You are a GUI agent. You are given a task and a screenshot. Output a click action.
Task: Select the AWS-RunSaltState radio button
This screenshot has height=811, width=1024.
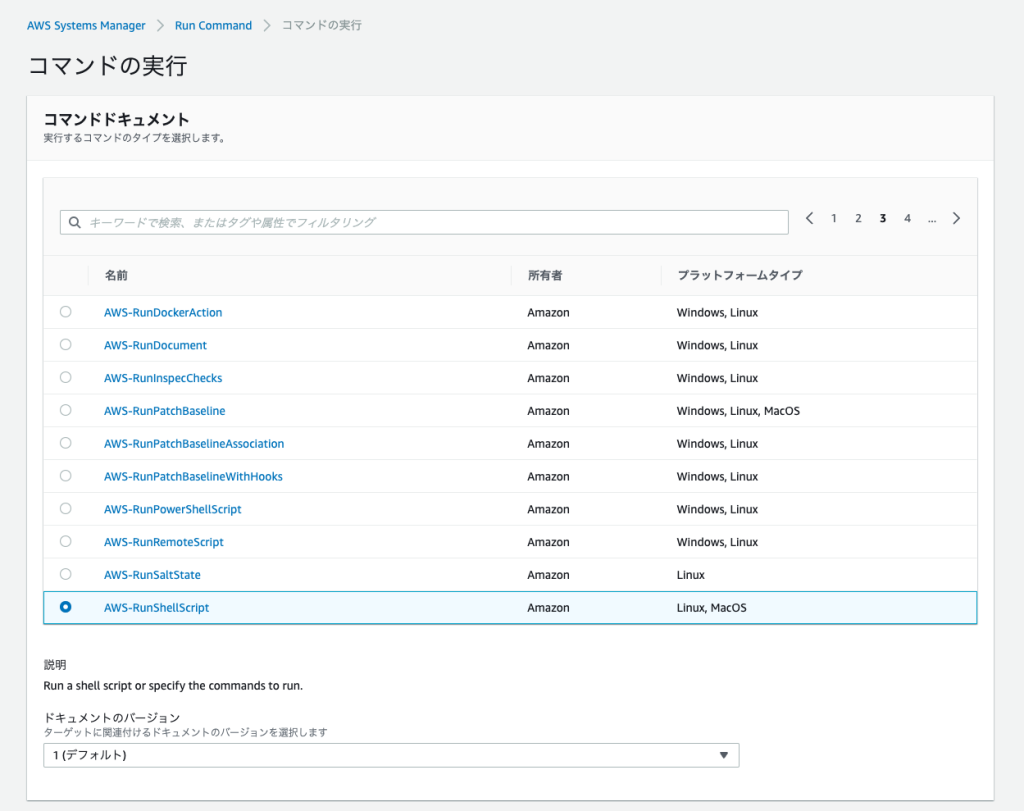point(65,574)
